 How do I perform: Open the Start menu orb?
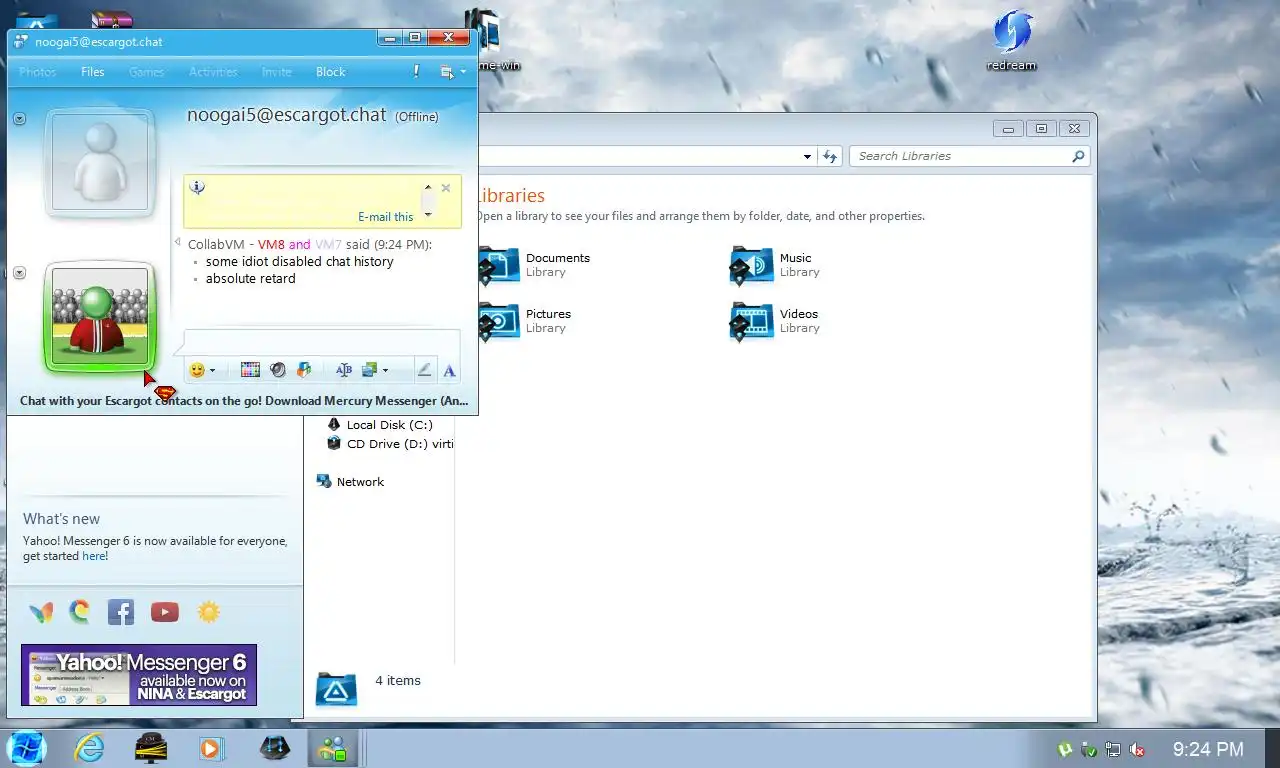click(26, 748)
